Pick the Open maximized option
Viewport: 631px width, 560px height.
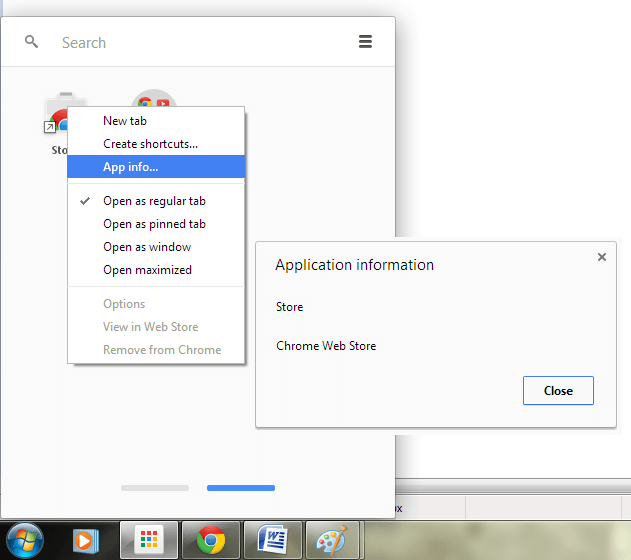tap(147, 270)
